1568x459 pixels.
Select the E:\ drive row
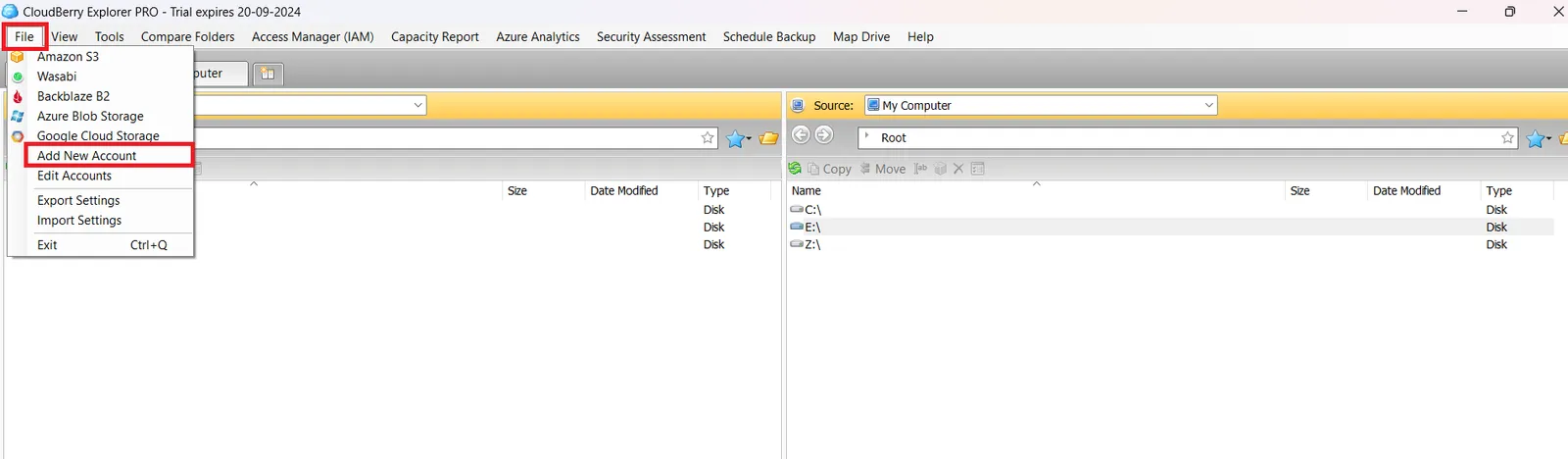tap(1170, 228)
